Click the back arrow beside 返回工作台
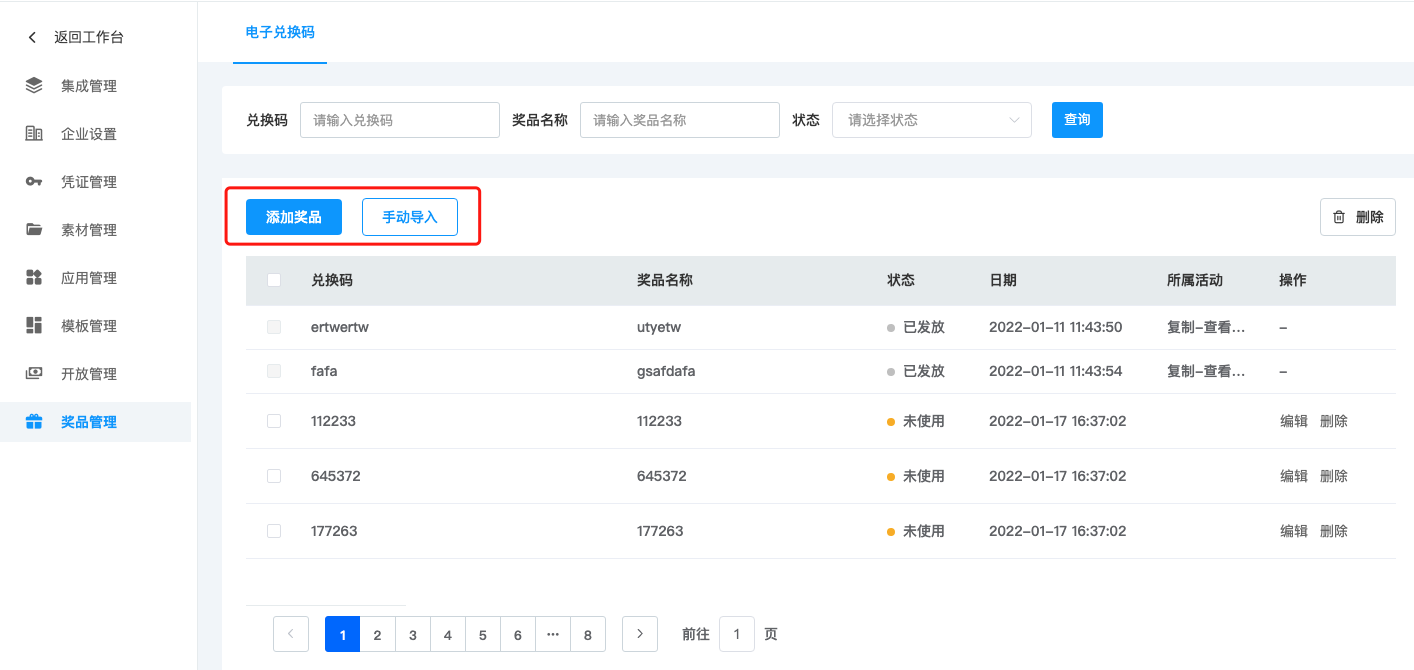 (32, 38)
